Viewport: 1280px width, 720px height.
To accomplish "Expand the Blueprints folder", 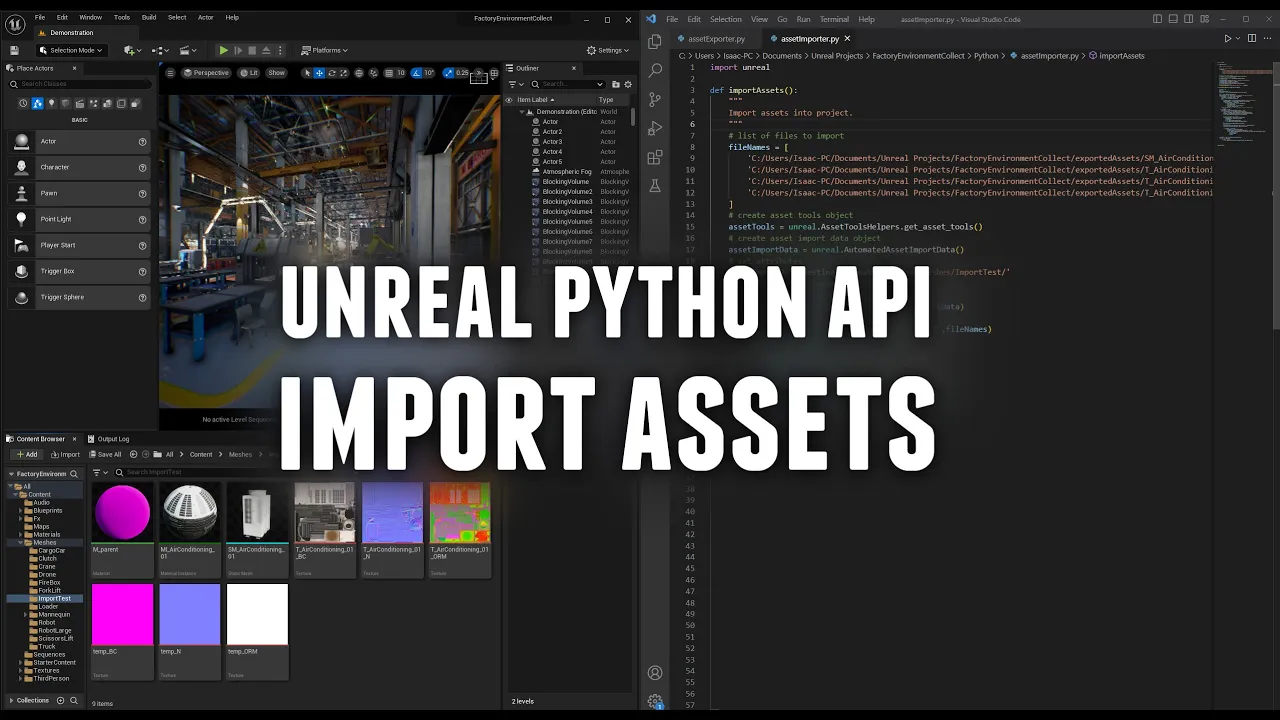I will coord(20,511).
